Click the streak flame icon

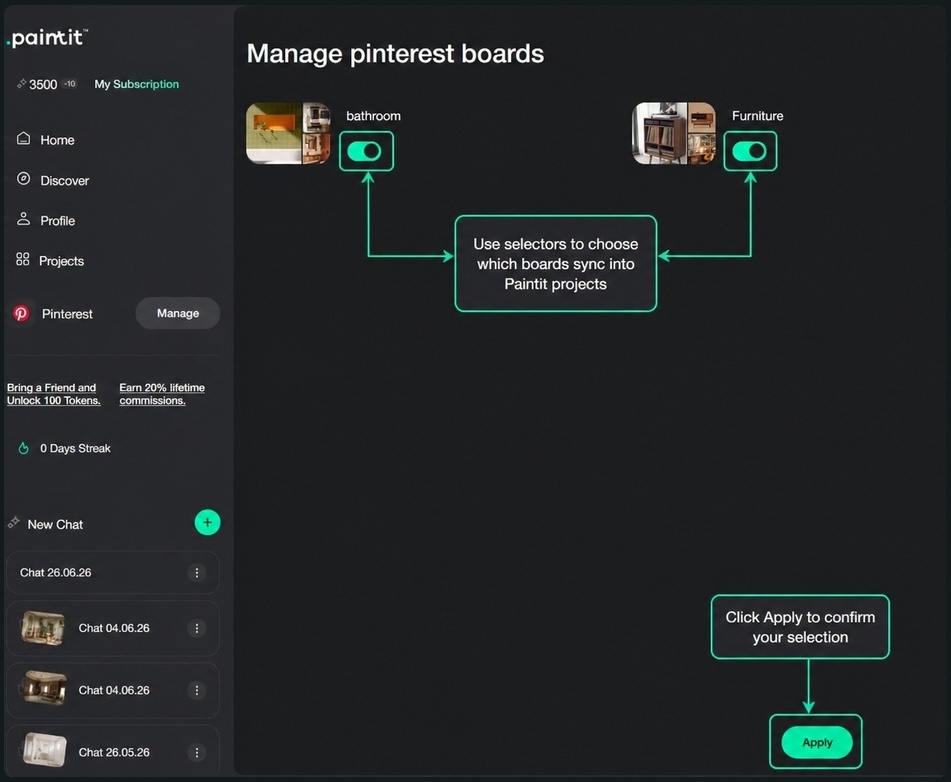(x=24, y=448)
